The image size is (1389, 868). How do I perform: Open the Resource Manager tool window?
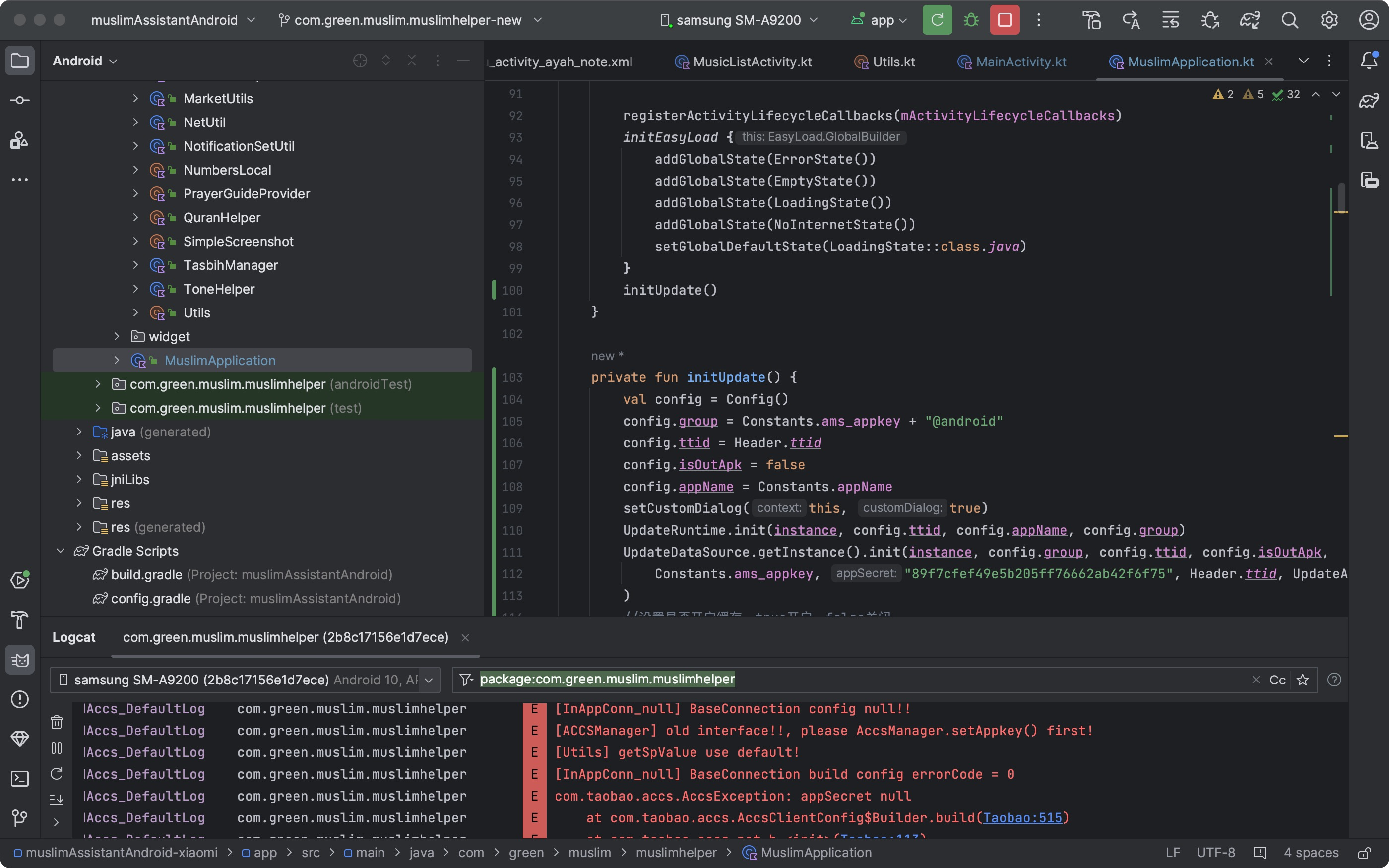tap(19, 140)
